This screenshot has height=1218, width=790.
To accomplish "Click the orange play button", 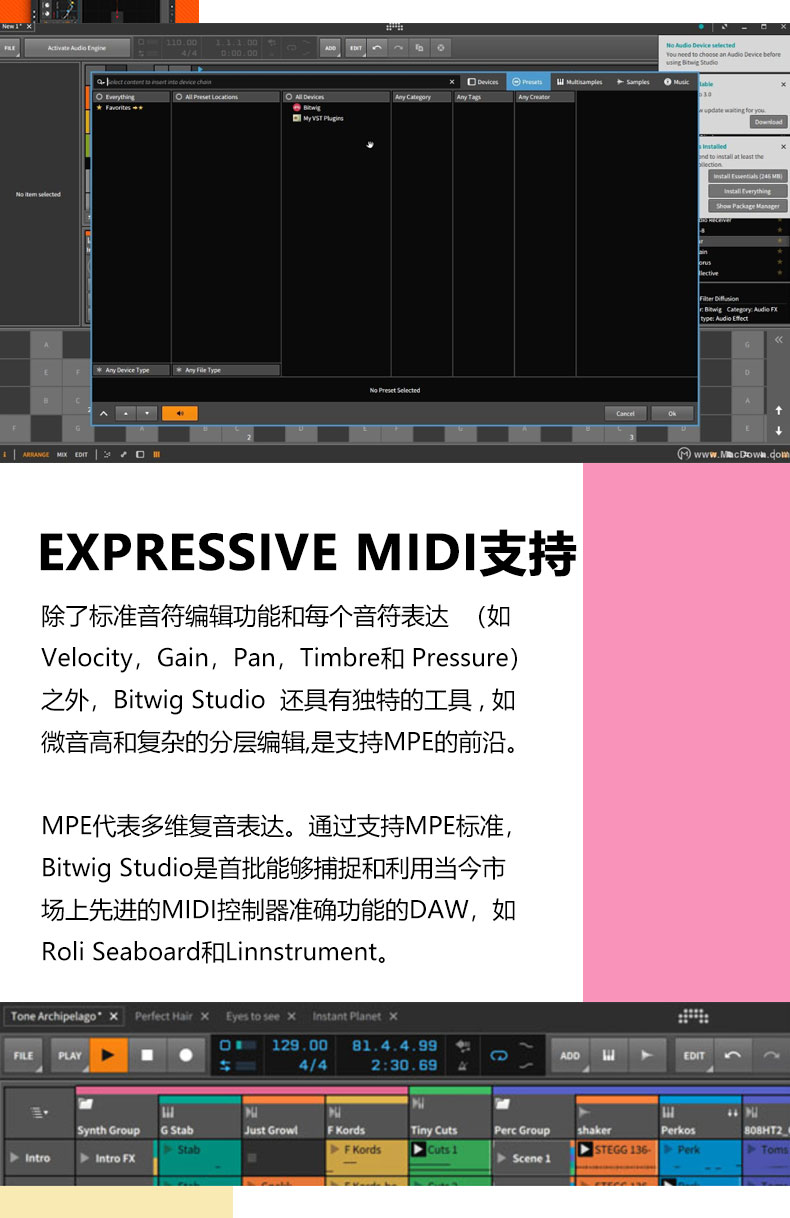I will 109,1055.
